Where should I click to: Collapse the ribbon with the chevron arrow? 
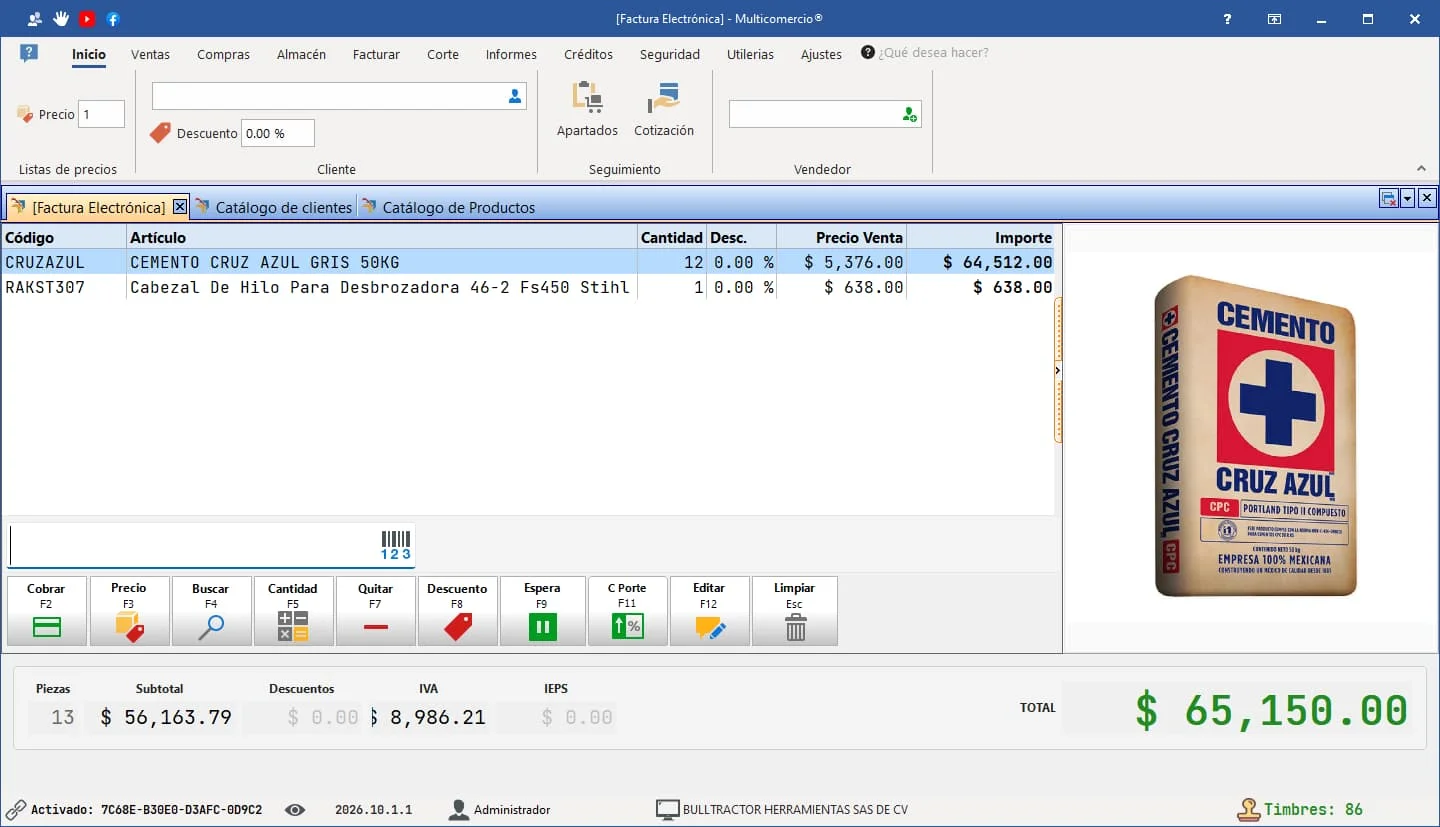coord(1422,168)
